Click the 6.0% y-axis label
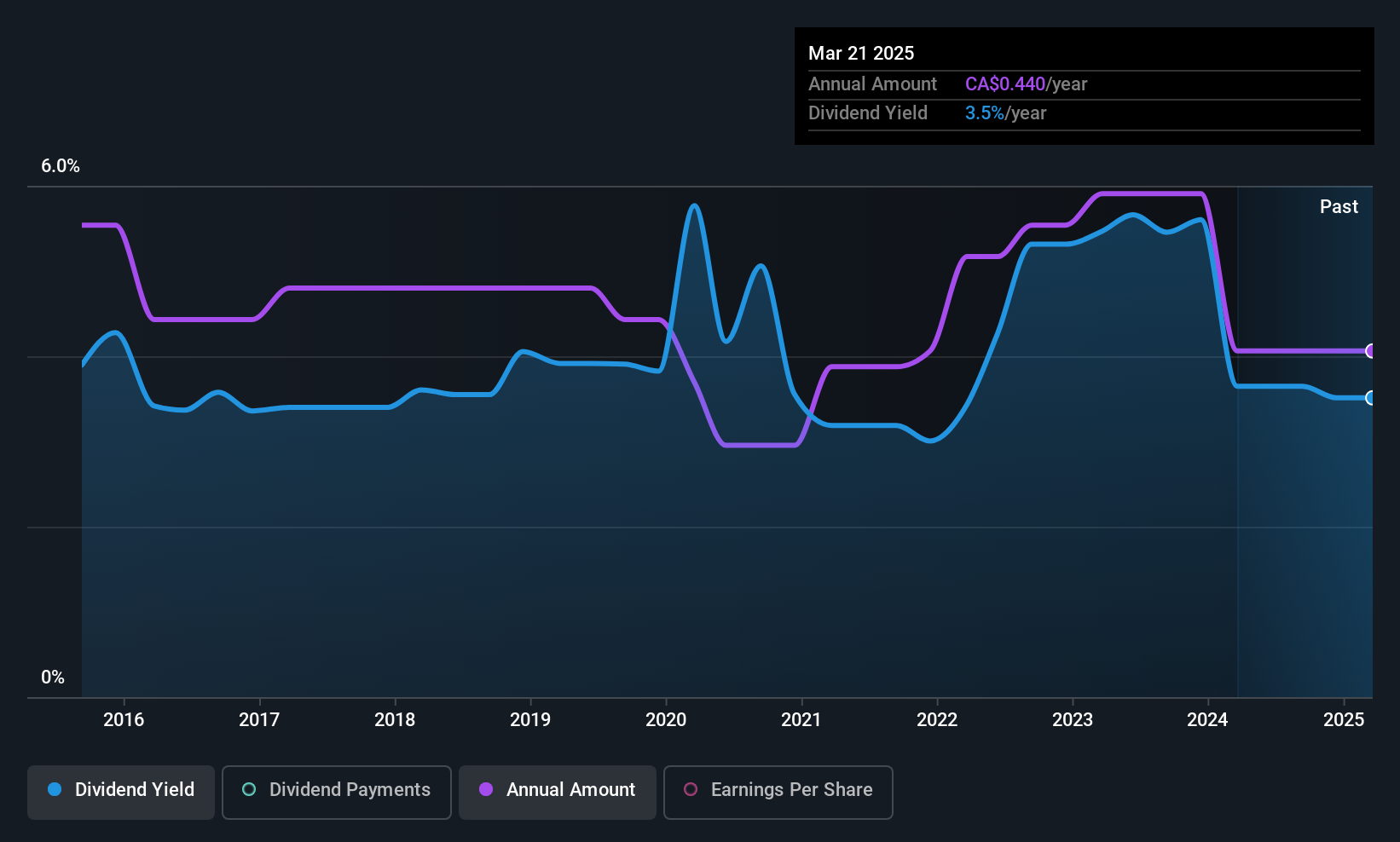 [61, 166]
